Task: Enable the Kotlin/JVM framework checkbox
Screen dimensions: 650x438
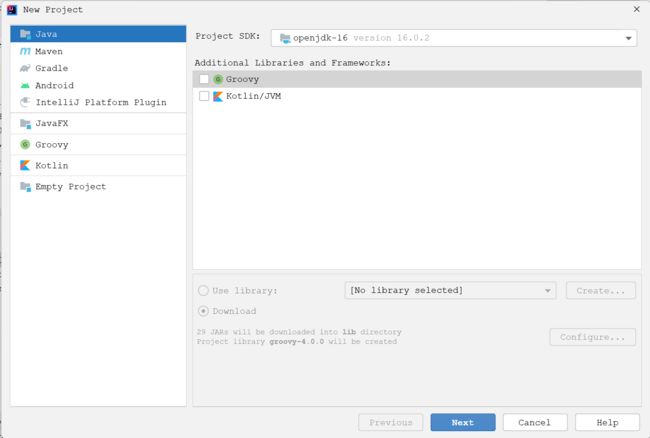Action: point(204,96)
